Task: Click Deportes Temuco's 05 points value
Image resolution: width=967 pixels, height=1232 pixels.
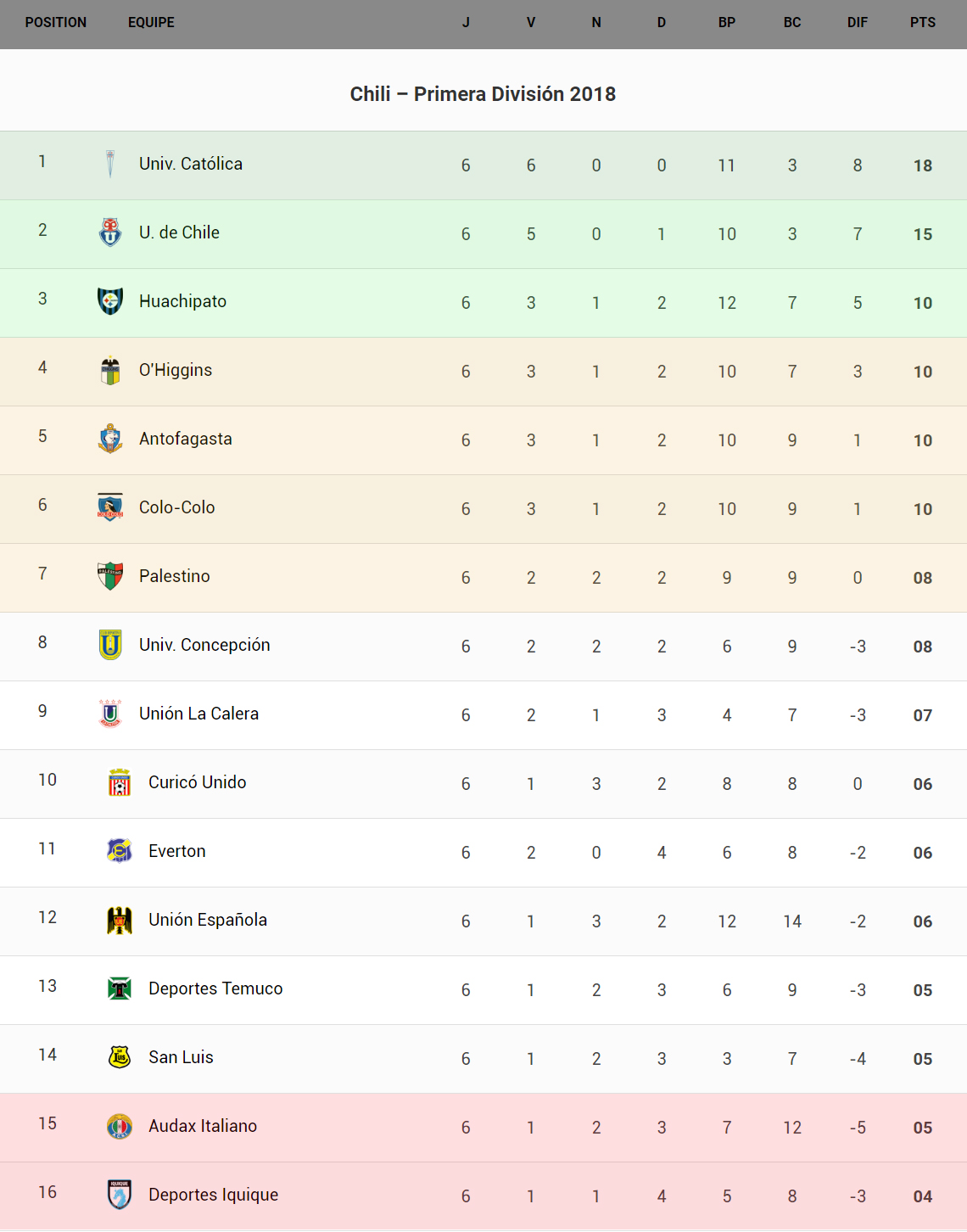Action: tap(923, 990)
